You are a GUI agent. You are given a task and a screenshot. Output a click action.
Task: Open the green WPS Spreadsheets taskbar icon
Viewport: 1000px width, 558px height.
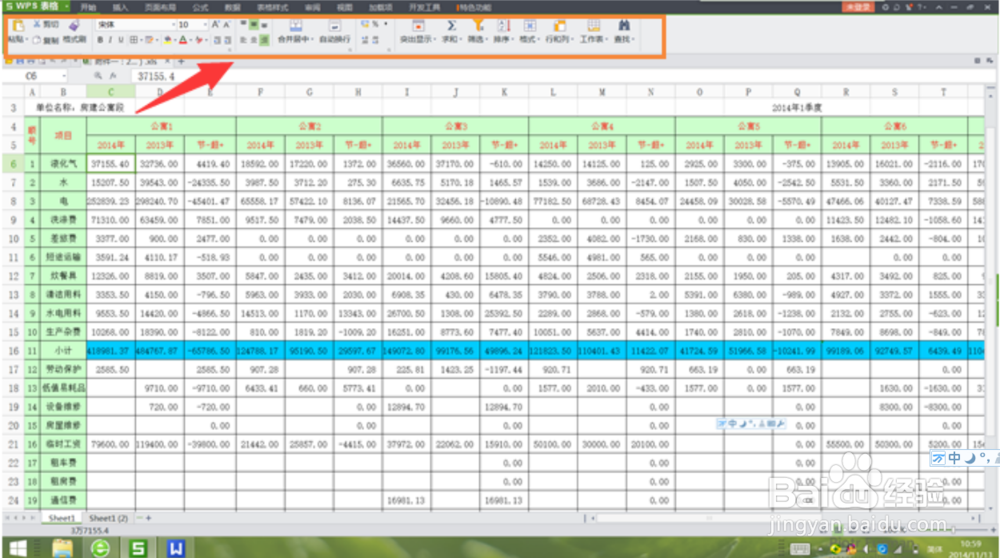tap(138, 548)
